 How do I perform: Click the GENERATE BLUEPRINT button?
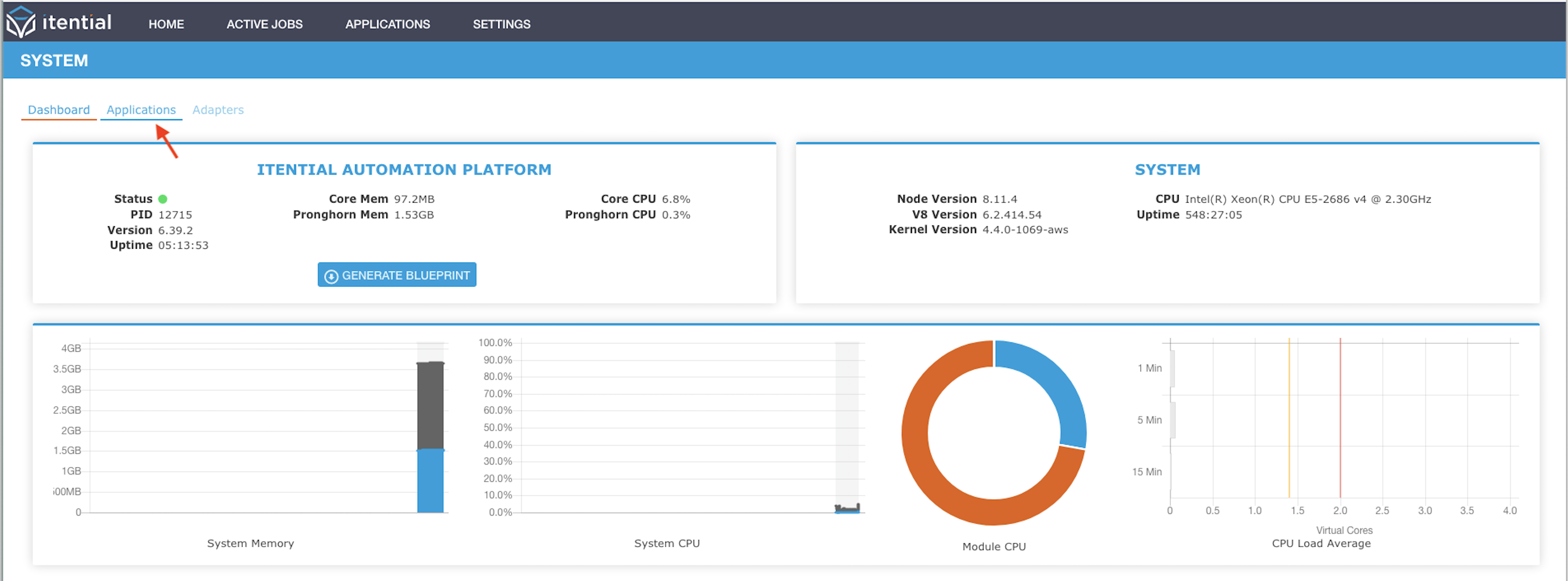(x=397, y=275)
